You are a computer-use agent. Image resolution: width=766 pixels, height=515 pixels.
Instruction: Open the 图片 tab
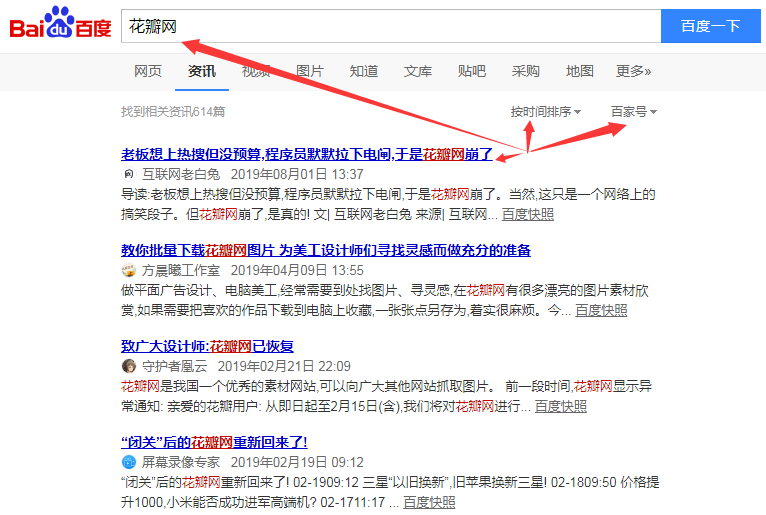(x=310, y=71)
